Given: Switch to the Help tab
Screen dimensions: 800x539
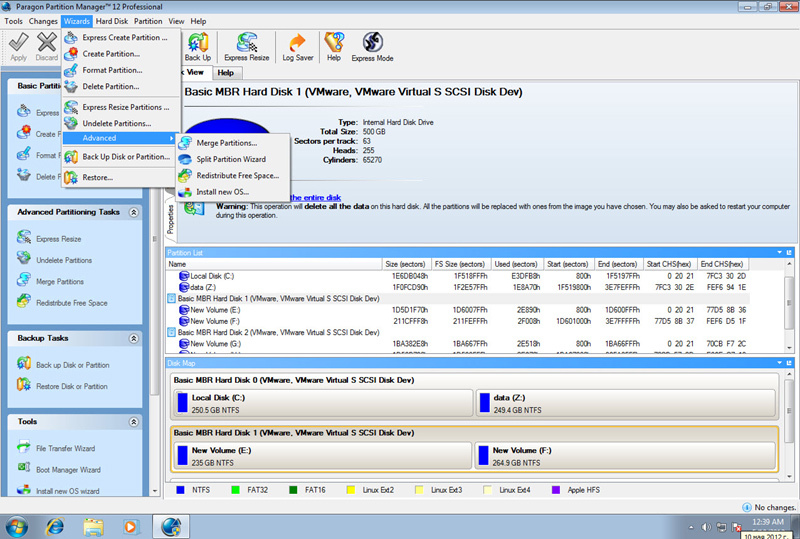Looking at the screenshot, I should pyautogui.click(x=226, y=73).
